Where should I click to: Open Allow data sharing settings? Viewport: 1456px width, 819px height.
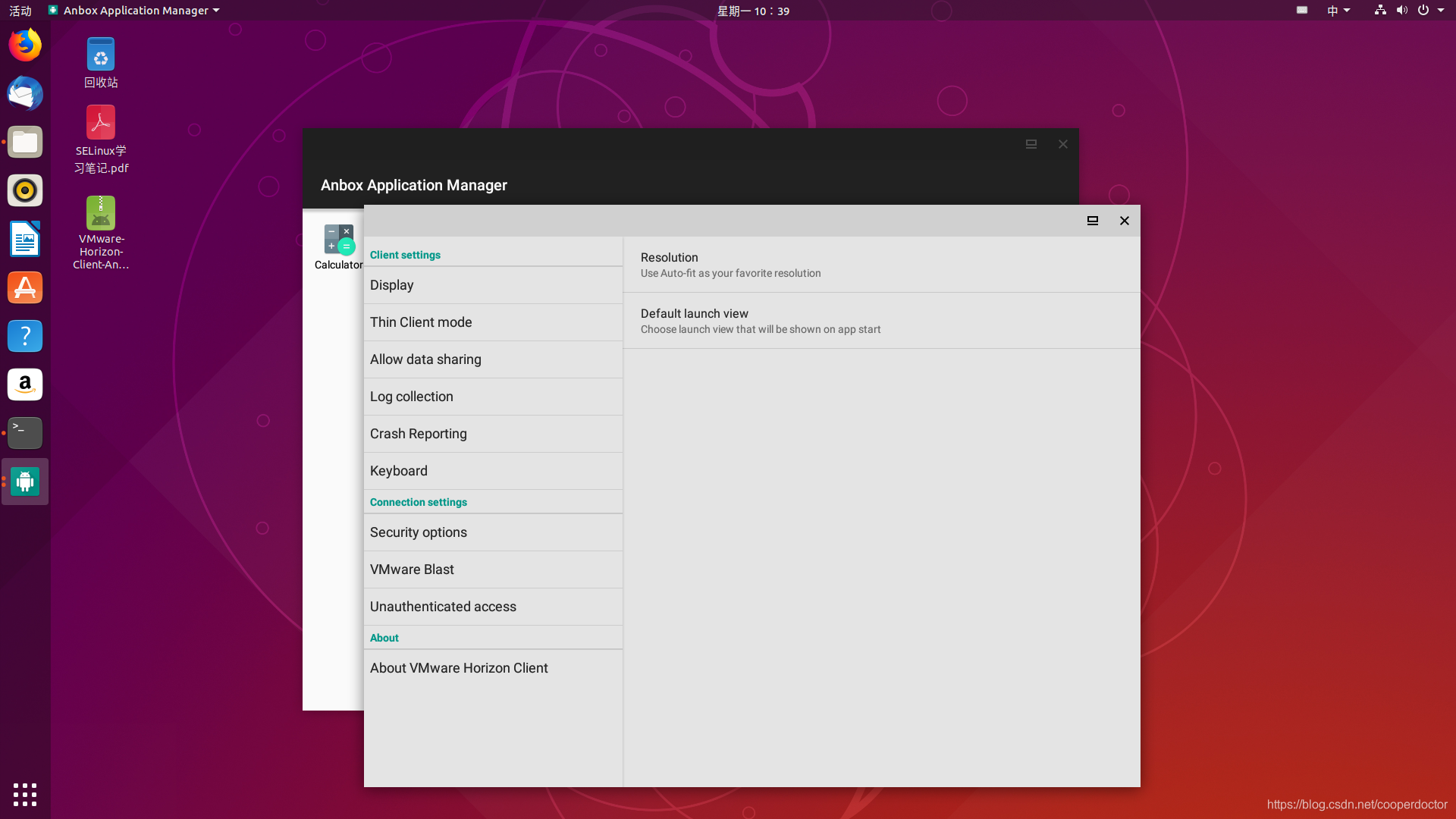pyautogui.click(x=493, y=359)
